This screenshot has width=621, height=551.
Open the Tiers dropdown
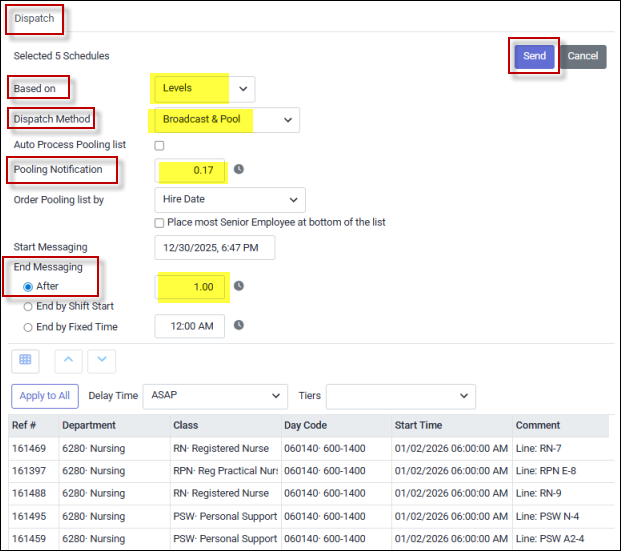point(400,395)
